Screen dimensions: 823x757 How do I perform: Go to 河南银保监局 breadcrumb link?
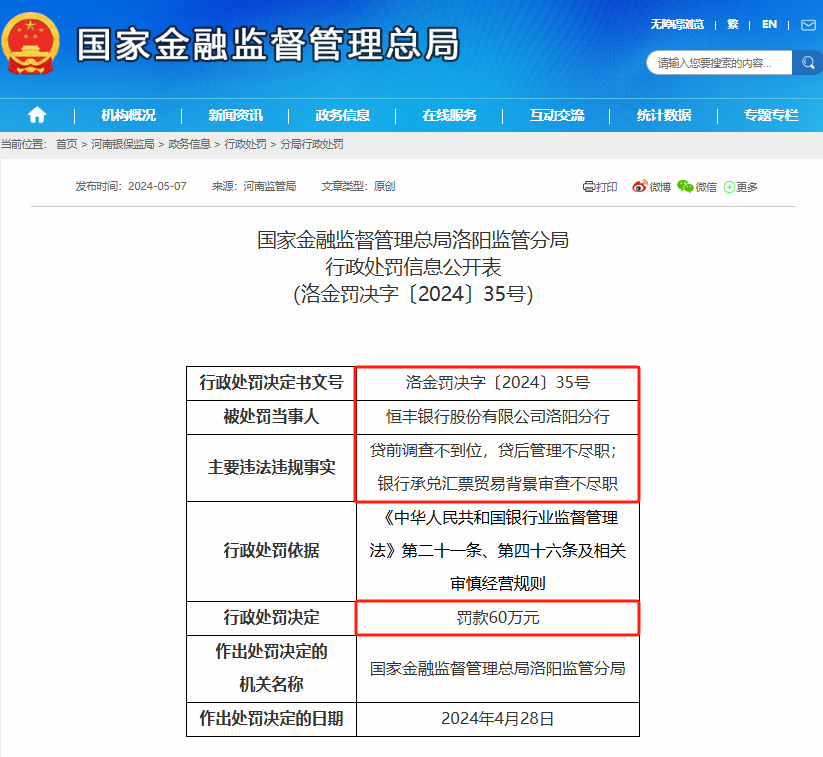click(123, 144)
